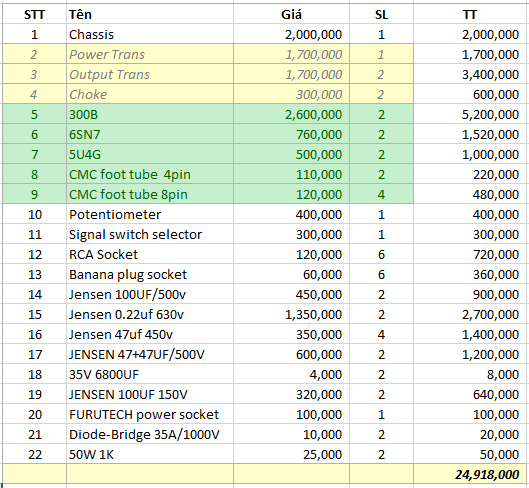
Task: Click Jensen 0.22uf 630v price cell
Action: [x=291, y=314]
